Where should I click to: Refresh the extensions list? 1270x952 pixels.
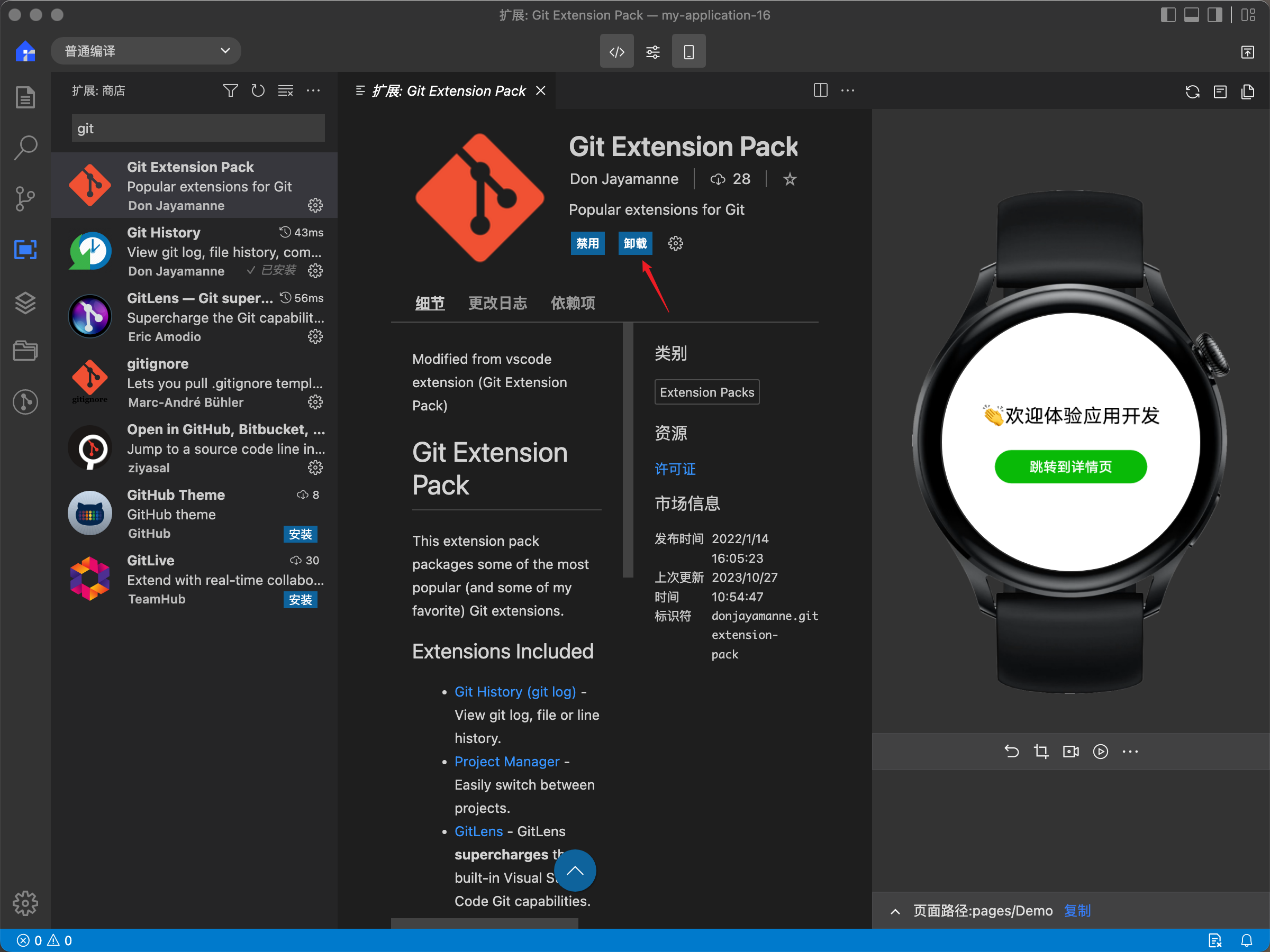tap(258, 90)
